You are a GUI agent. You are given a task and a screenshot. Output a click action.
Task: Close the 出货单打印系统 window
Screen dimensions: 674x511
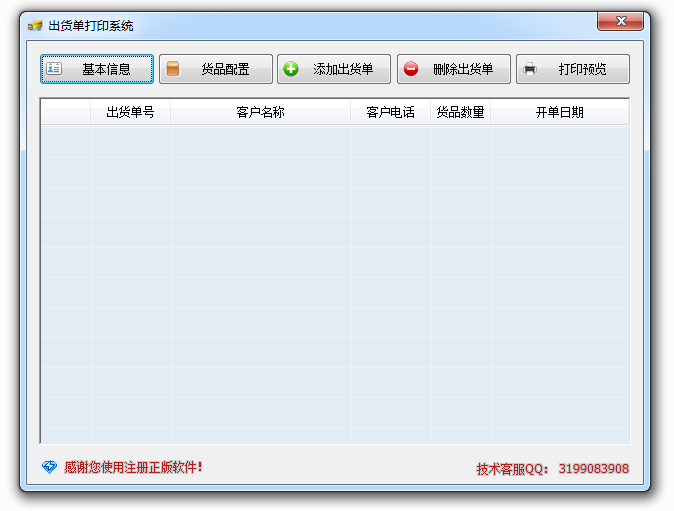pos(620,21)
